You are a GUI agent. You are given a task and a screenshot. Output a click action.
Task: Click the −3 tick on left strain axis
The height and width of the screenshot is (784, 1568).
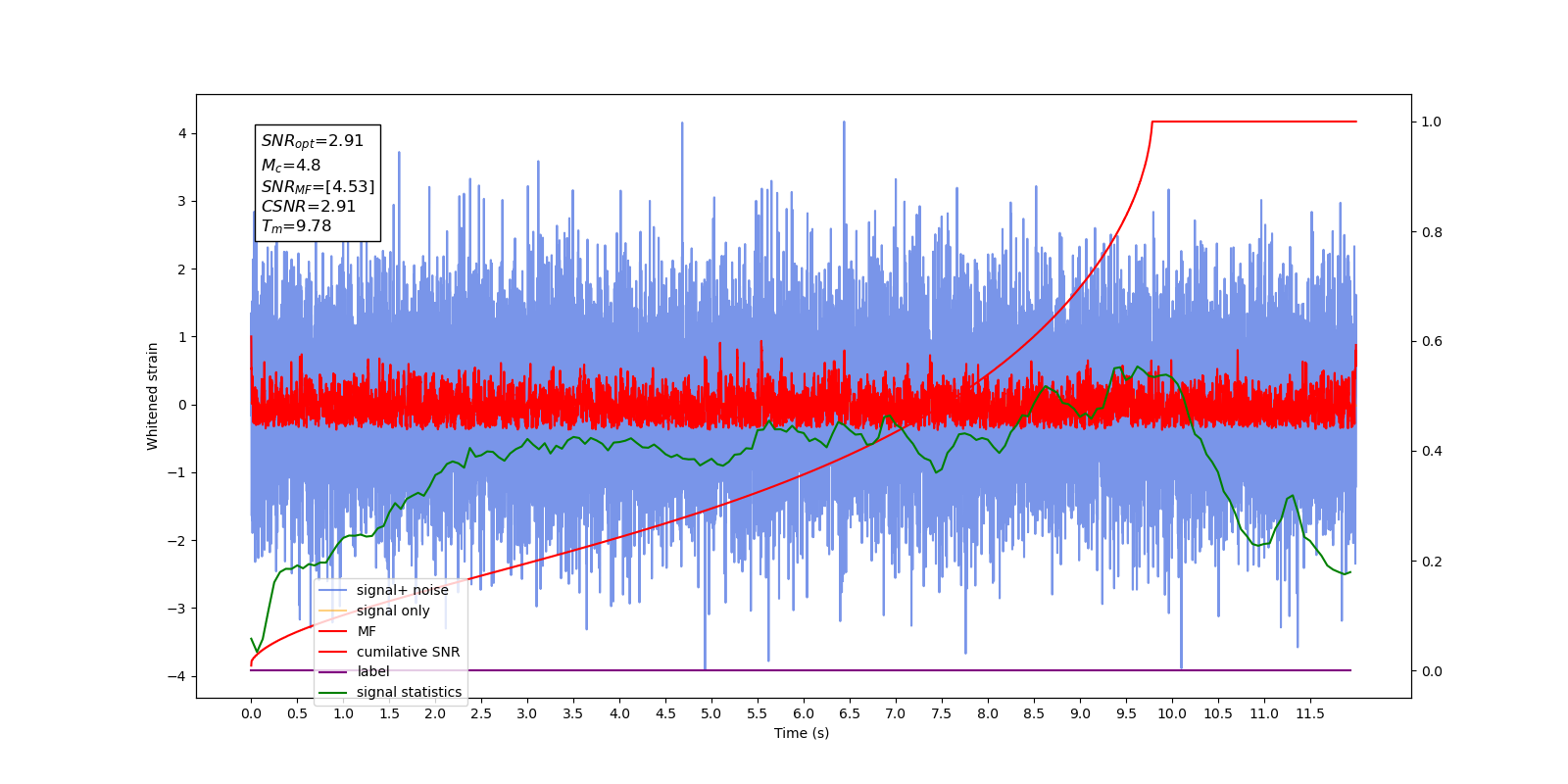176,609
